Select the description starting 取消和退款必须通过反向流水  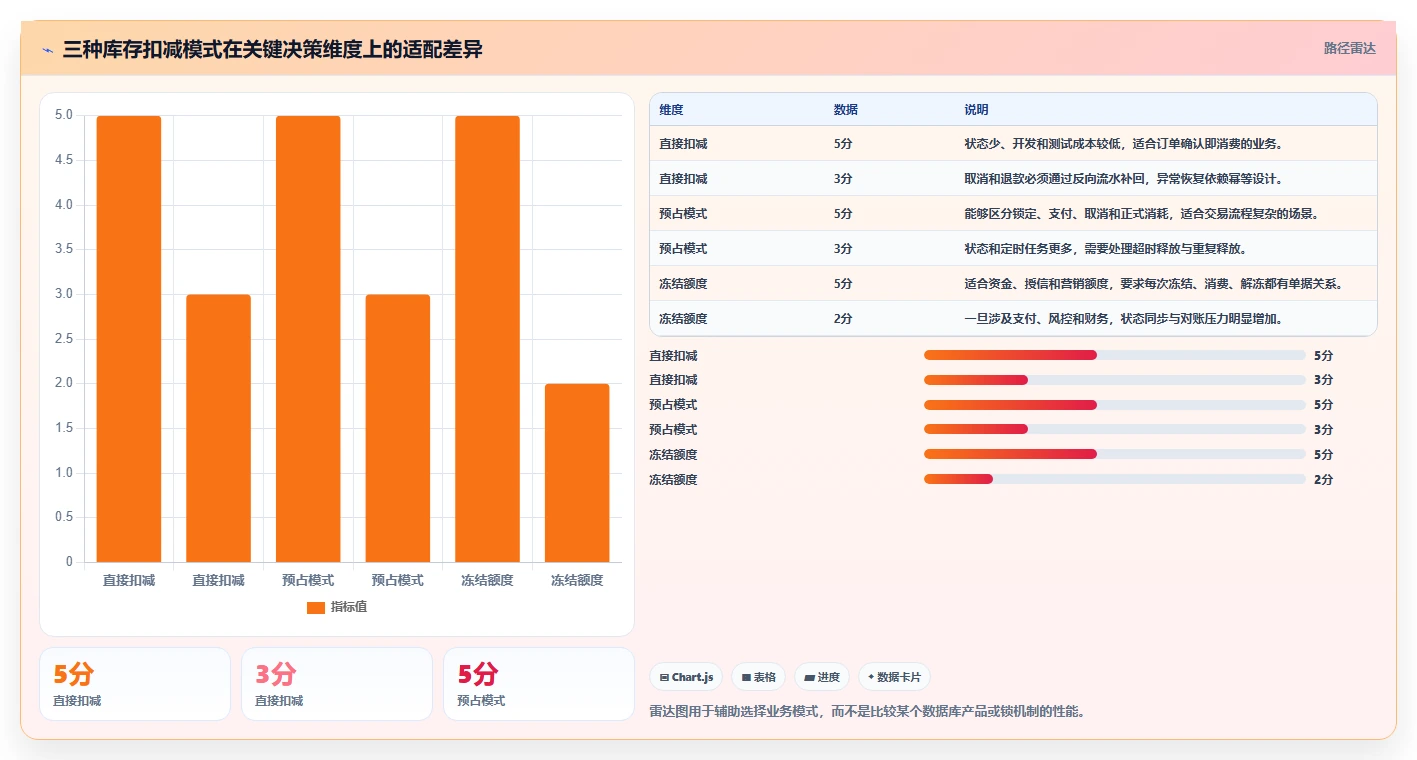(1123, 179)
